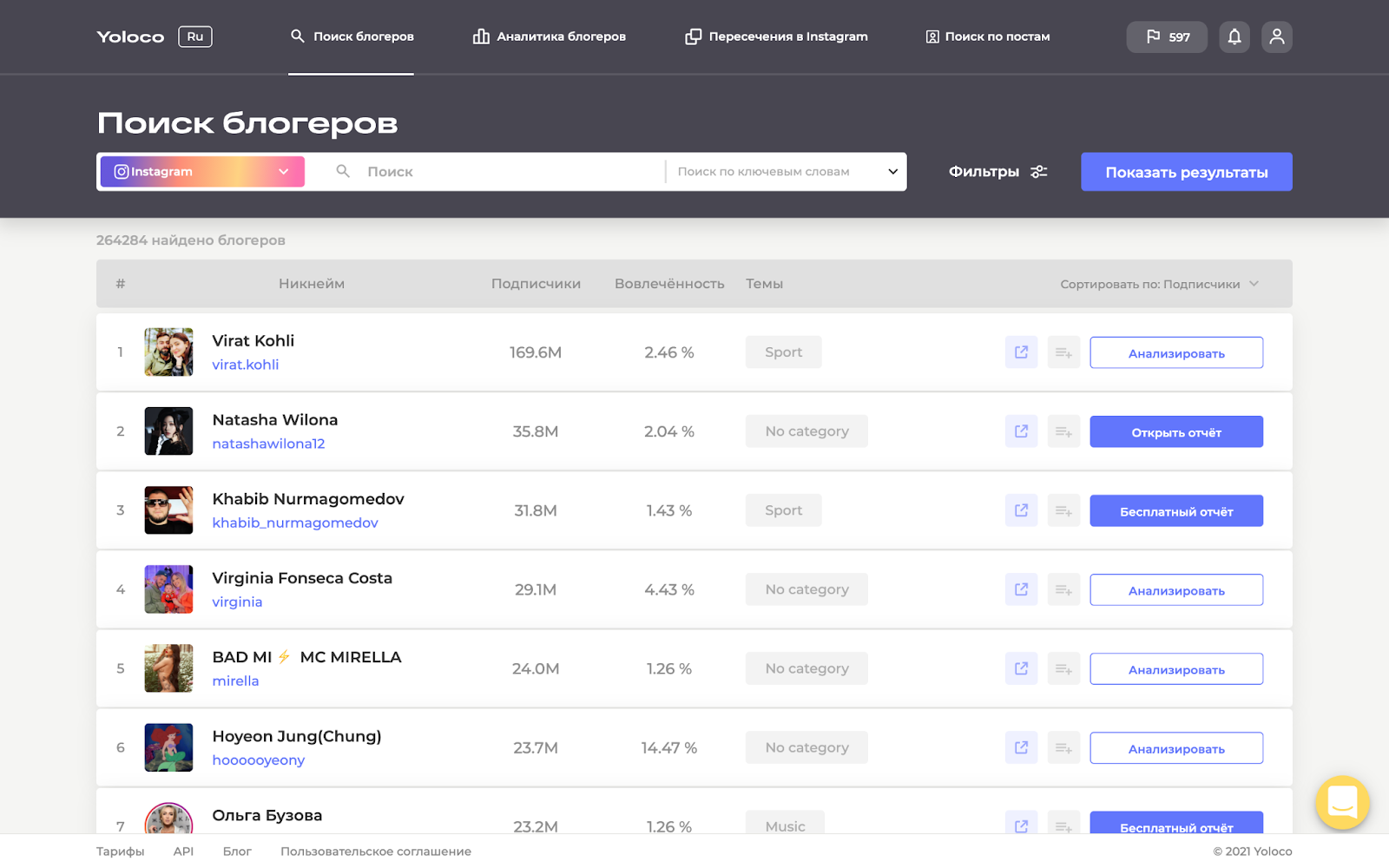Open Virat Kohli's avatar thumbnail
This screenshot has height=868, width=1389.
[168, 352]
